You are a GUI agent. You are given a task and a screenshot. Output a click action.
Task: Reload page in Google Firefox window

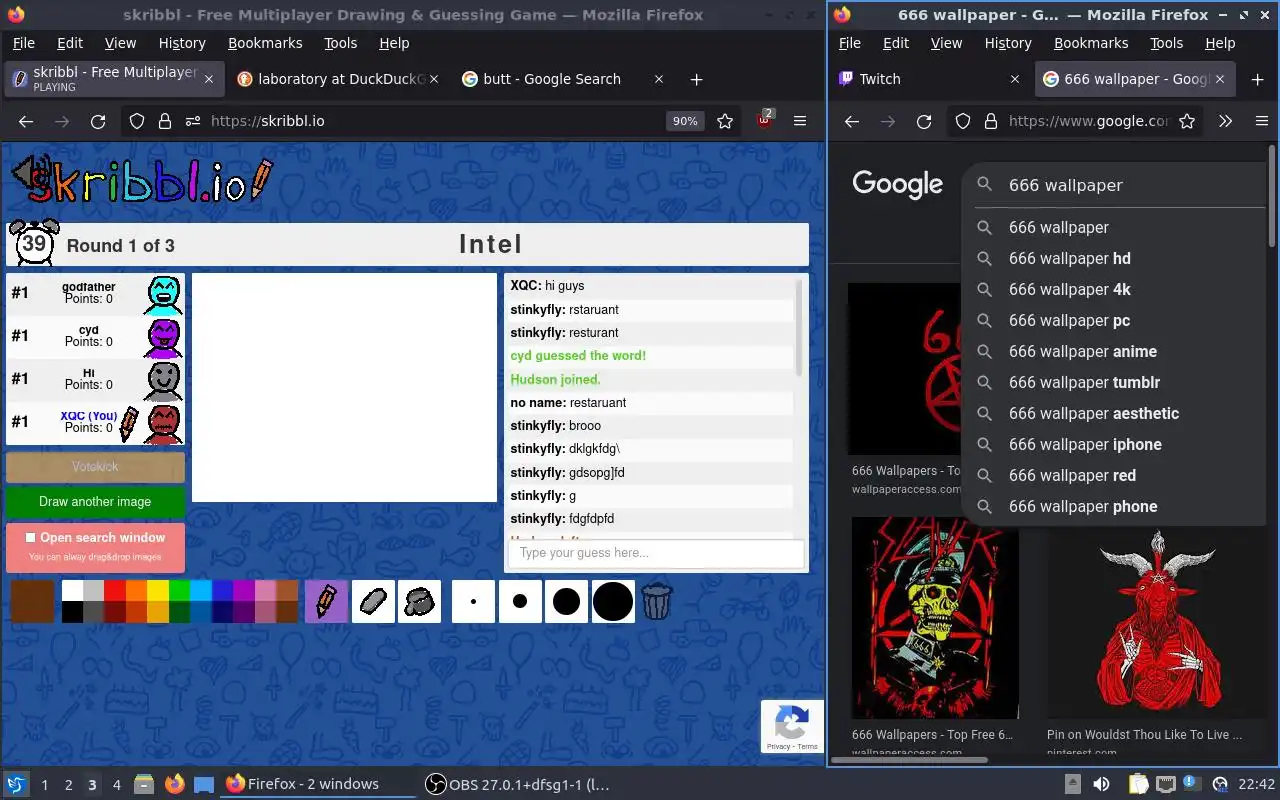(924, 121)
